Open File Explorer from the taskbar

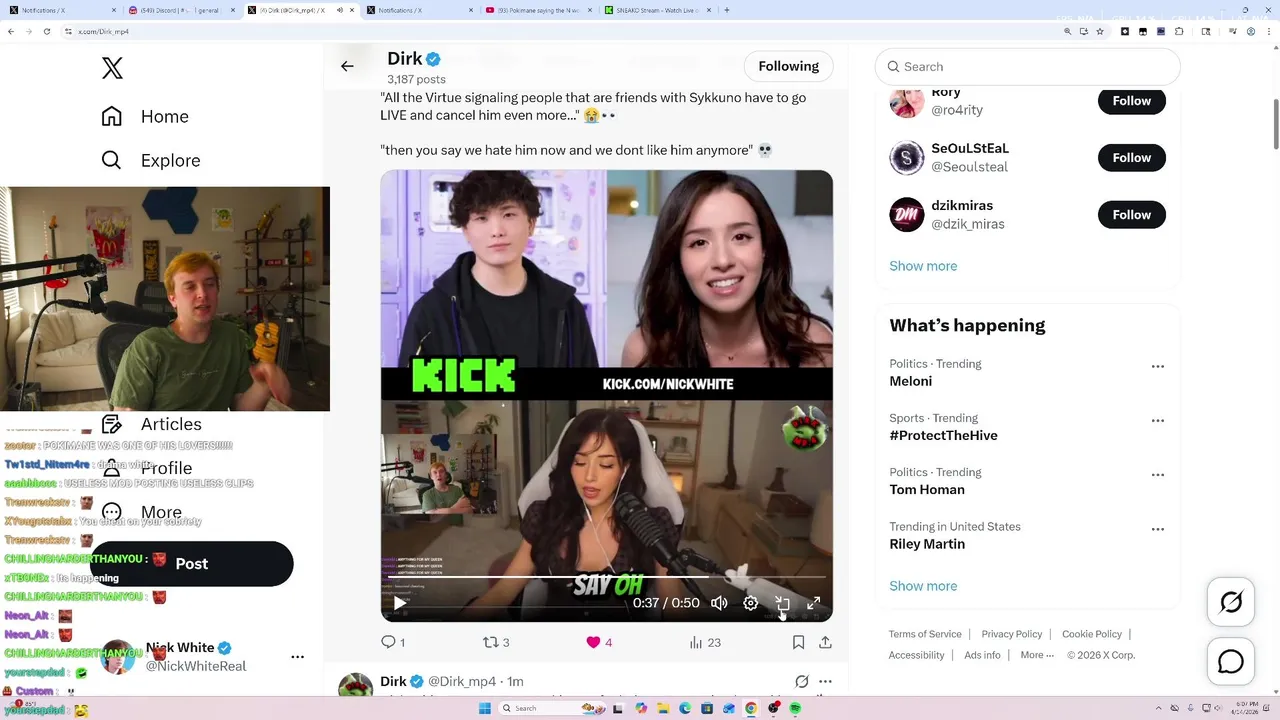(663, 708)
